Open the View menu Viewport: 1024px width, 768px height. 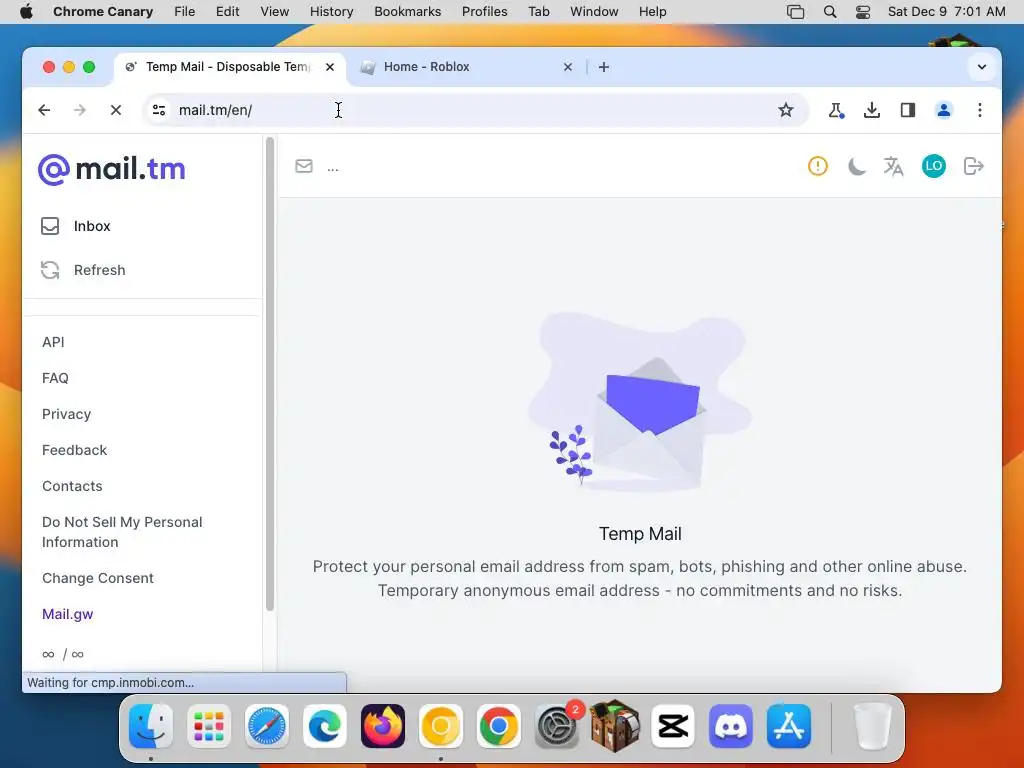coord(274,12)
